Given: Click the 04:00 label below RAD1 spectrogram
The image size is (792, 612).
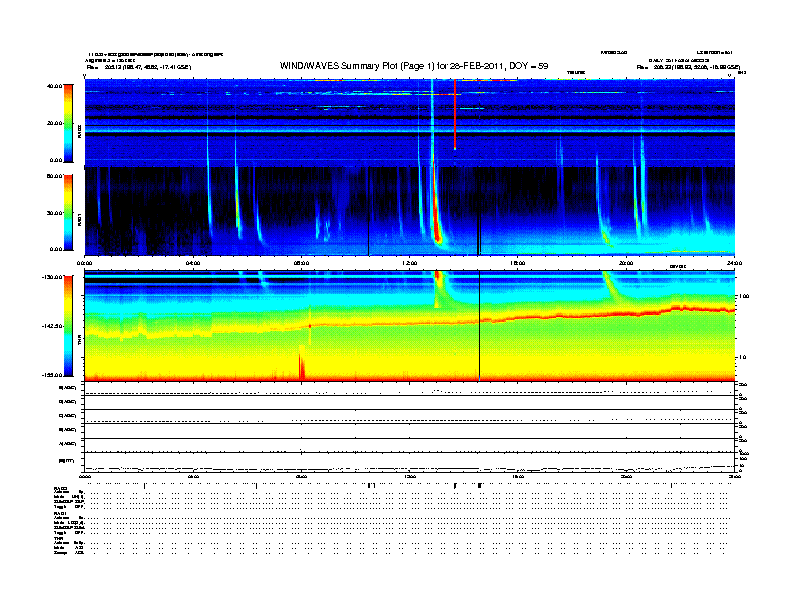Looking at the screenshot, I should point(193,263).
